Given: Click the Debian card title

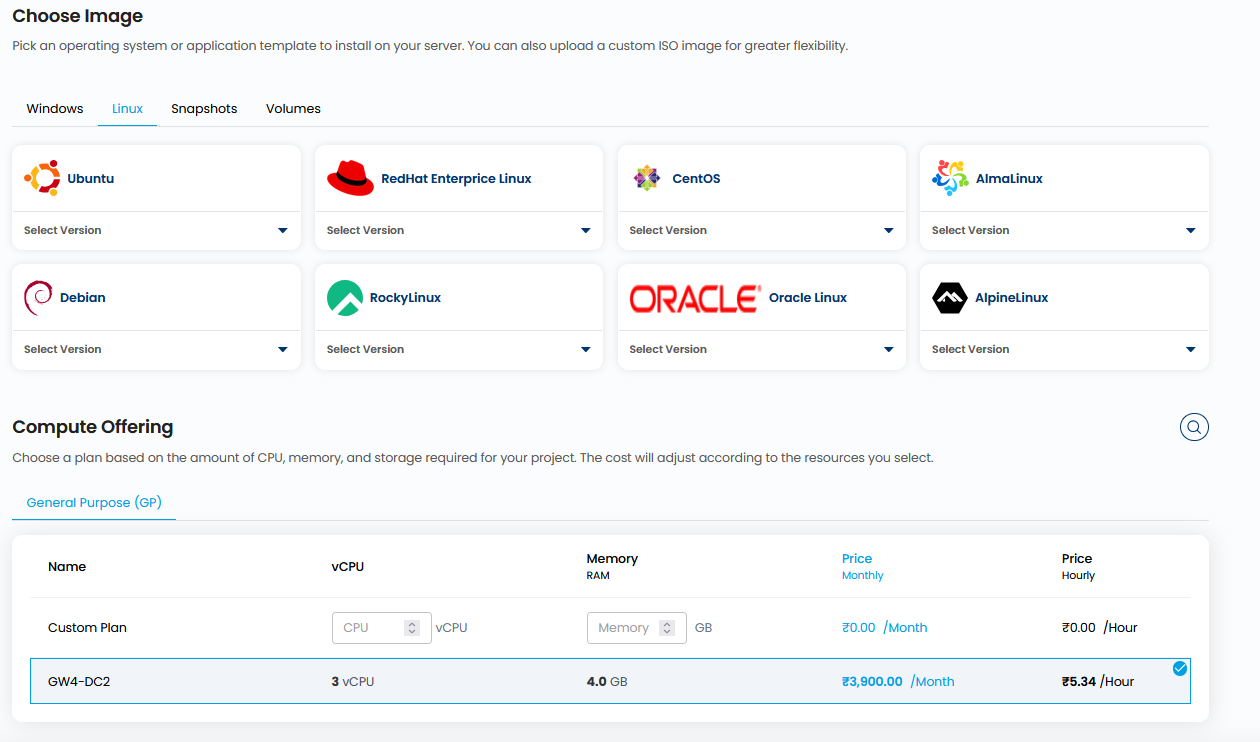Looking at the screenshot, I should click(x=83, y=298).
